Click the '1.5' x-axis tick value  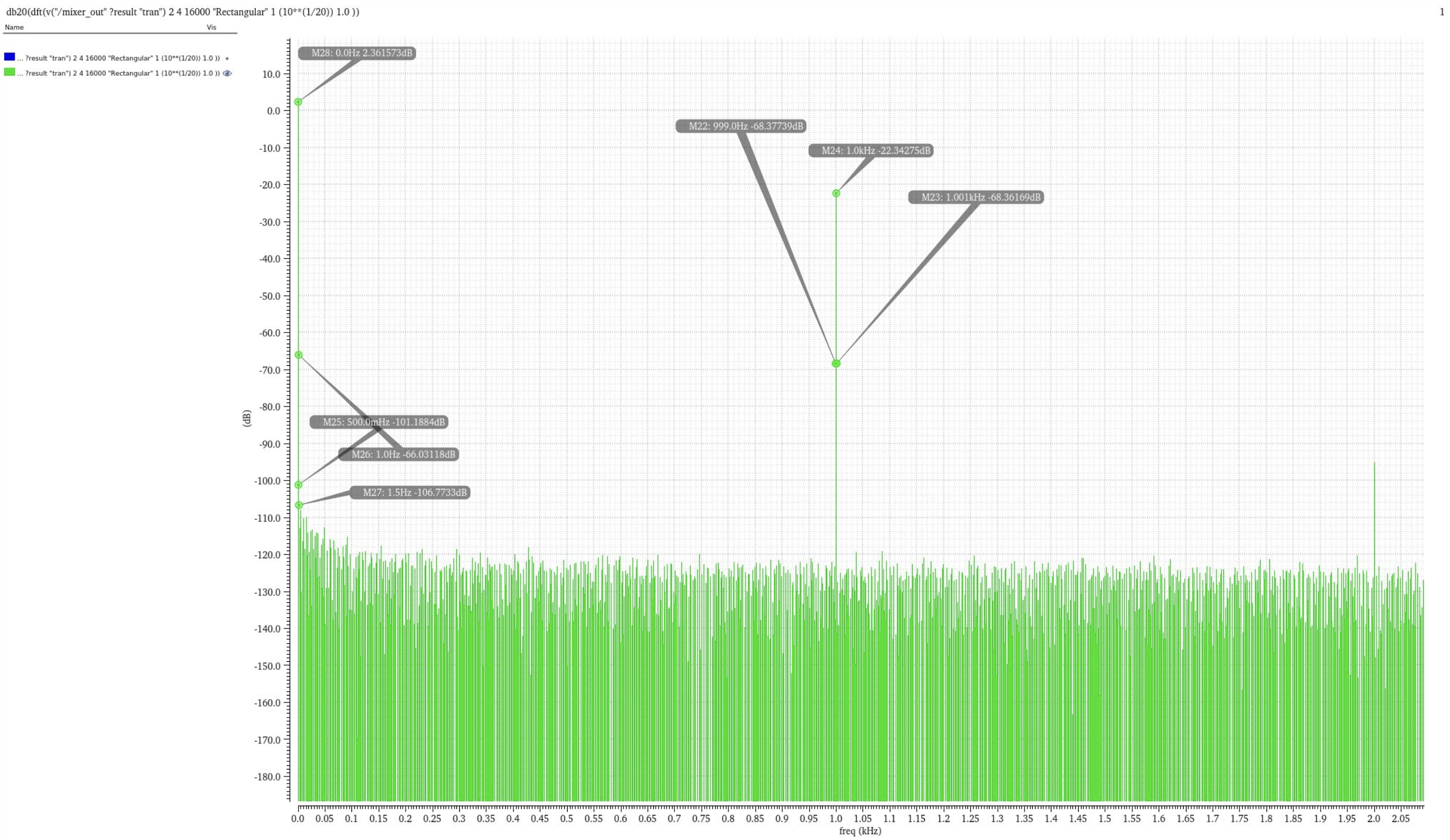click(x=1105, y=818)
